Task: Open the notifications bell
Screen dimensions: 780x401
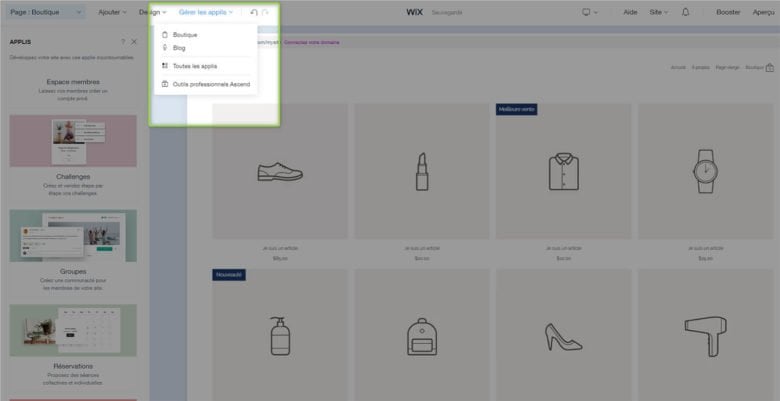Action: [685, 12]
